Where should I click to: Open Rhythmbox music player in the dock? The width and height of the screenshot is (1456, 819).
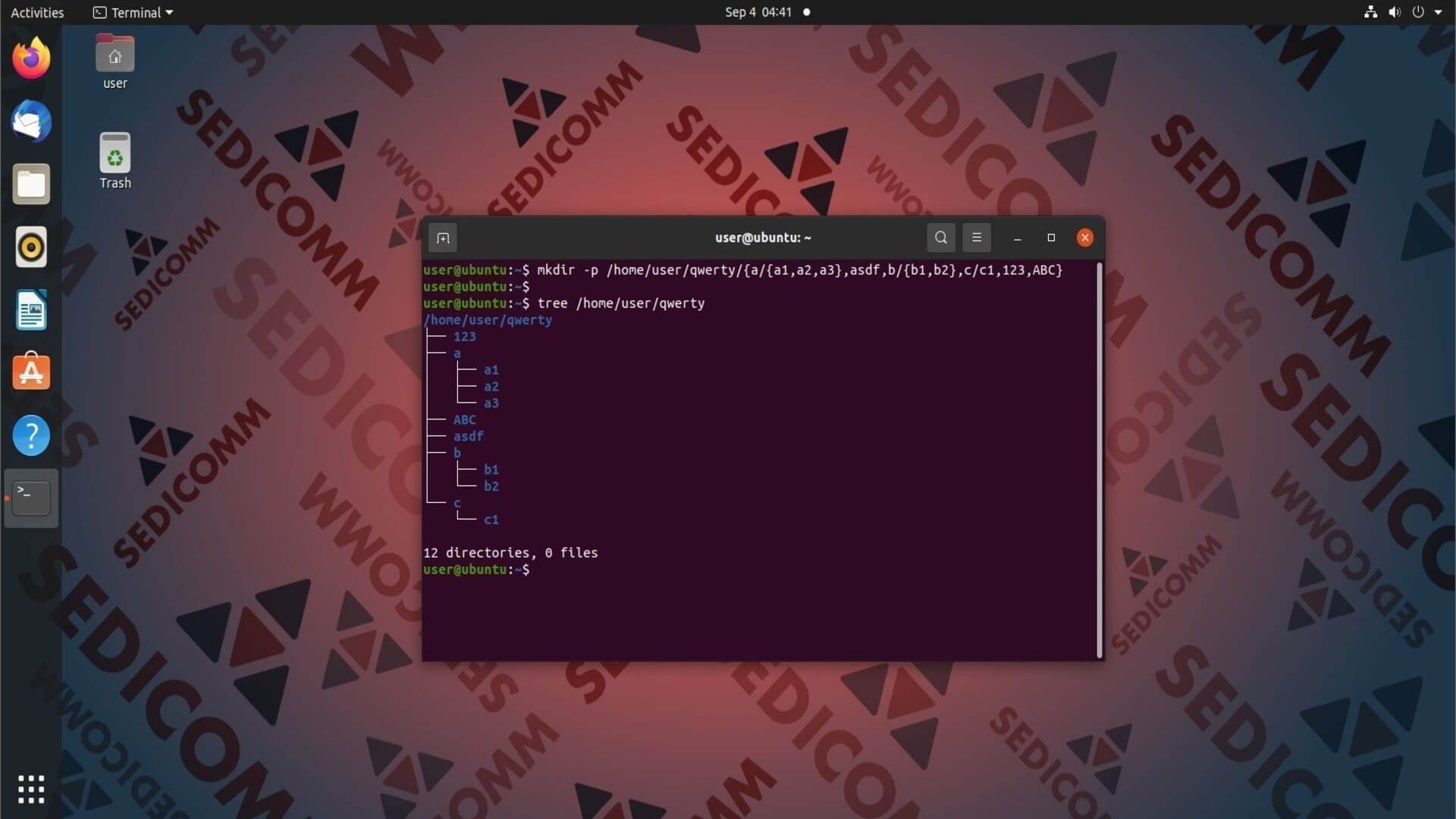pos(31,247)
